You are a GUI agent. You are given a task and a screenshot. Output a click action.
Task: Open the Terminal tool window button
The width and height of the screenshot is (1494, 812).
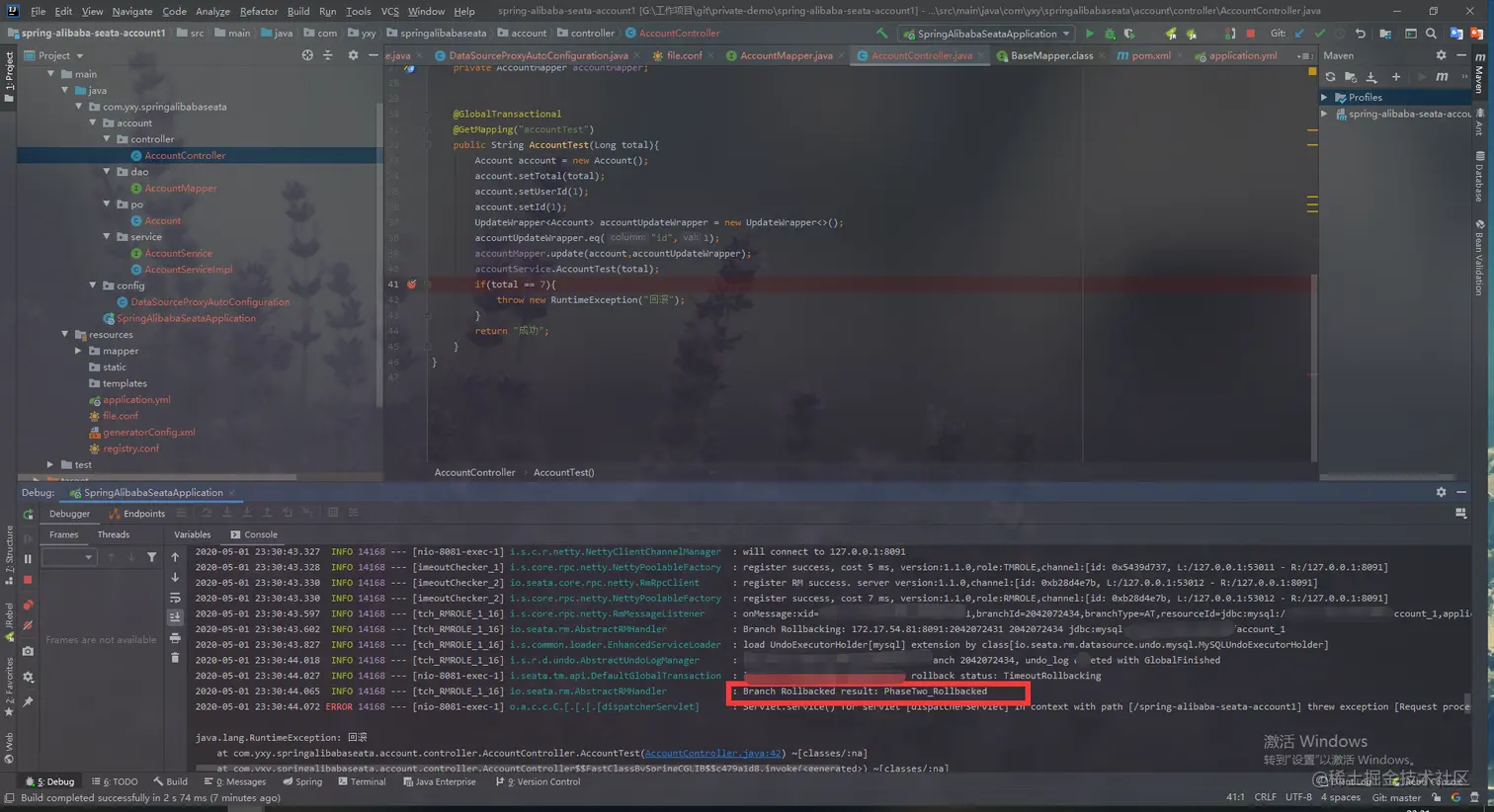point(362,781)
